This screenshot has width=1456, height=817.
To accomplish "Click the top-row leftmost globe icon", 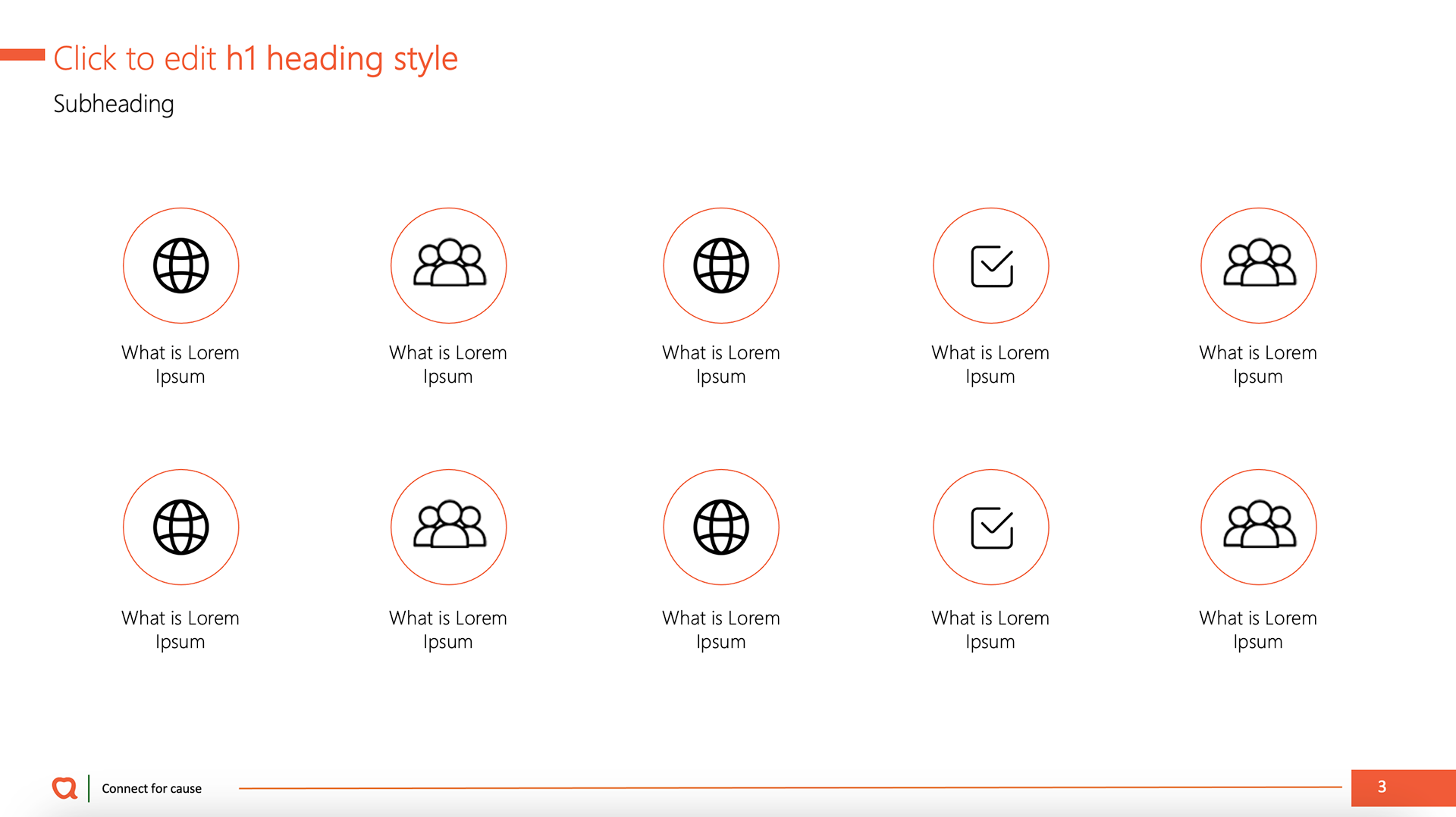I will click(x=180, y=265).
